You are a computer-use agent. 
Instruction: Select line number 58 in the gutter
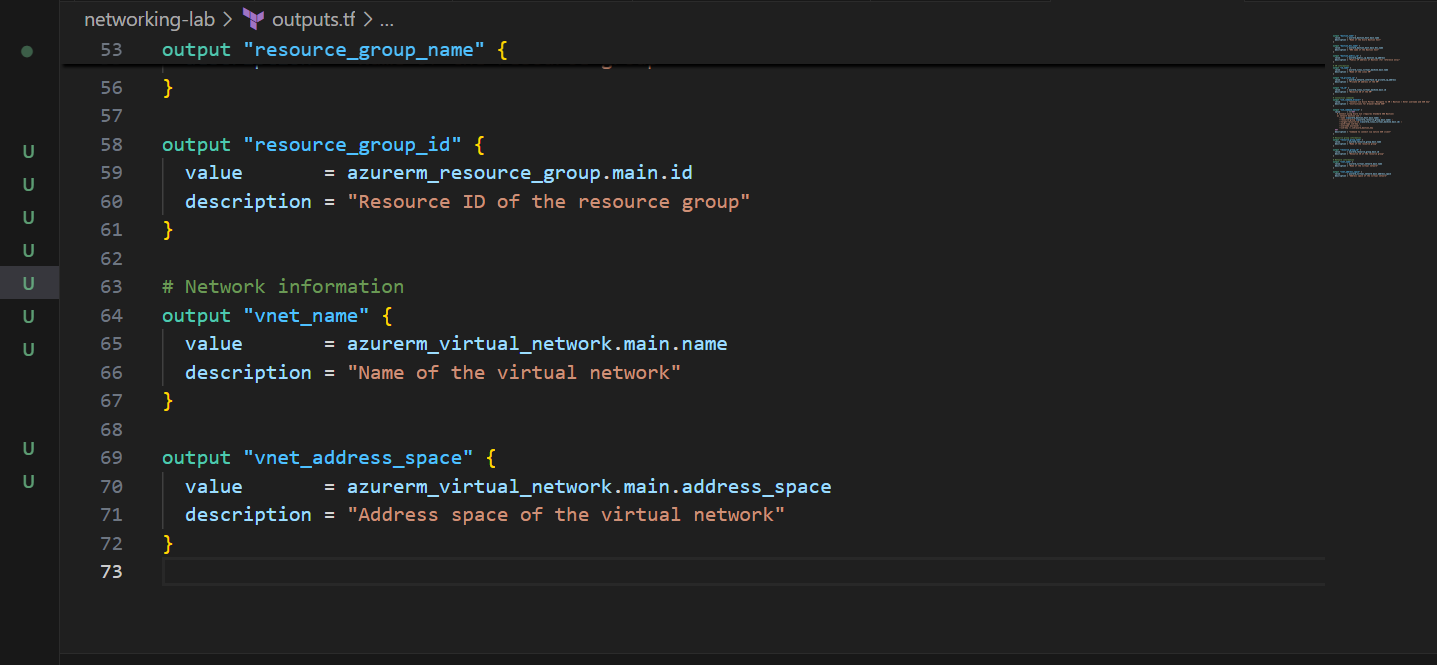point(111,145)
